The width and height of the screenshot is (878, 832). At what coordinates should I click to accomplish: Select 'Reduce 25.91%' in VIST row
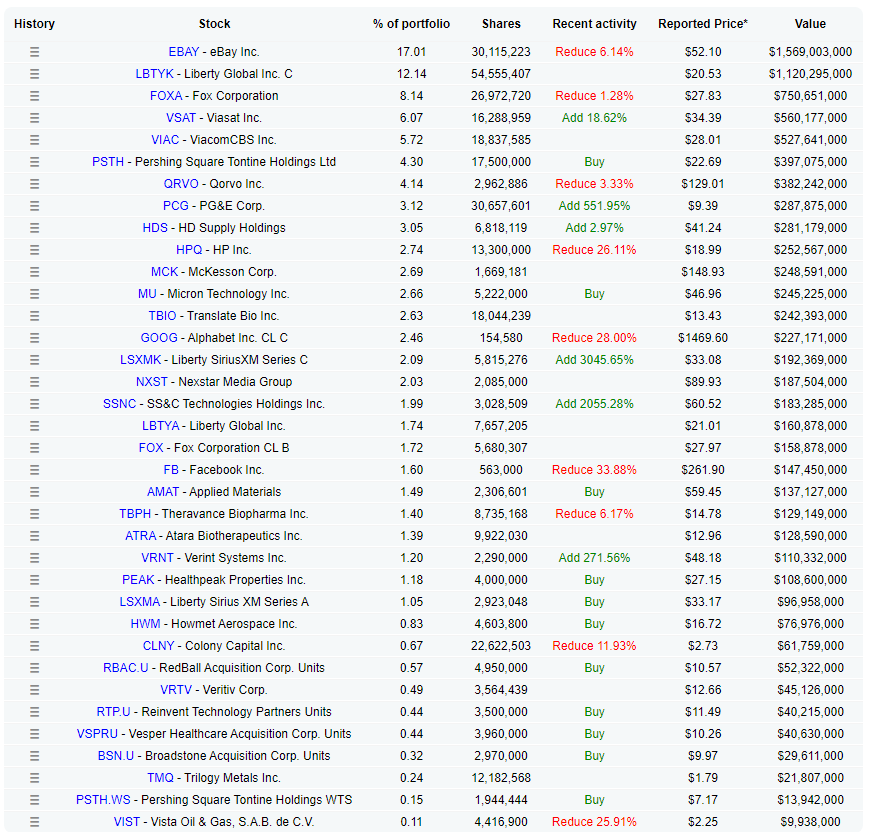tap(595, 822)
